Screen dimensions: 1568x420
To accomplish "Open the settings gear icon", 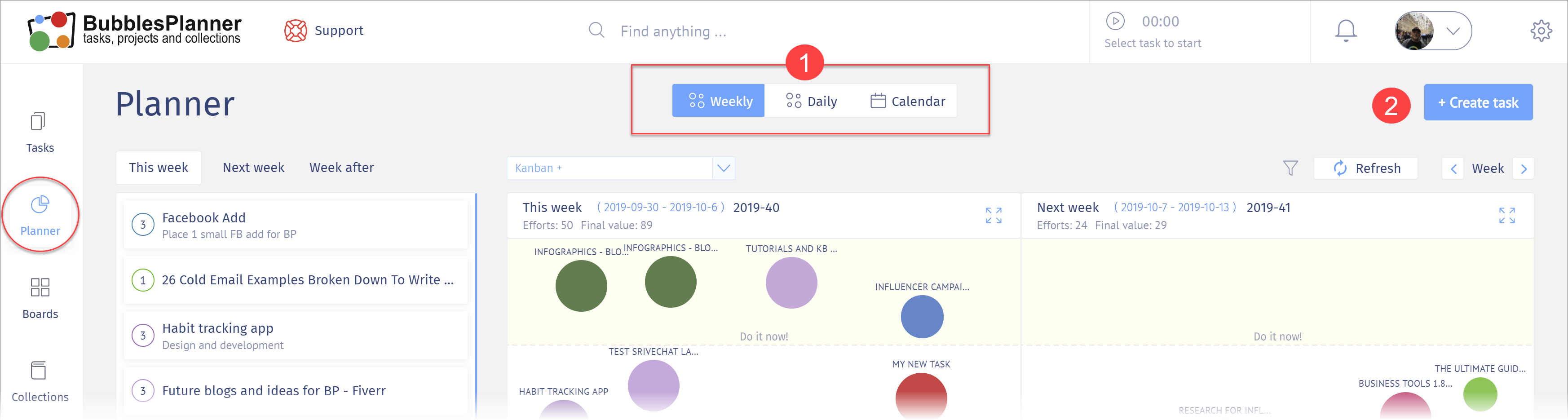I will click(1541, 31).
